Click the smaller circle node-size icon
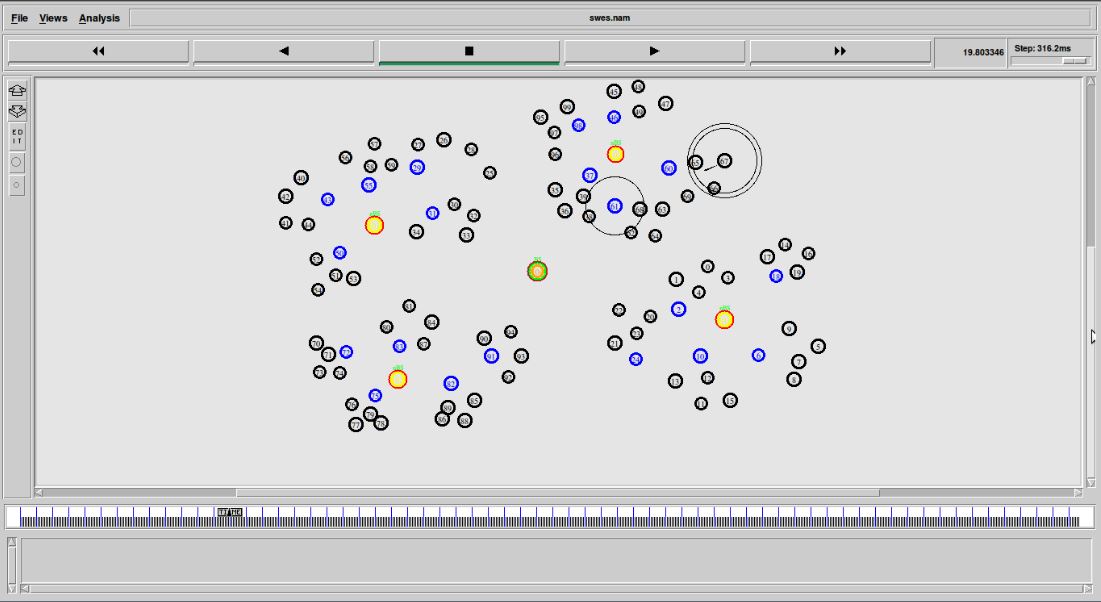The image size is (1101, 602). [17, 185]
